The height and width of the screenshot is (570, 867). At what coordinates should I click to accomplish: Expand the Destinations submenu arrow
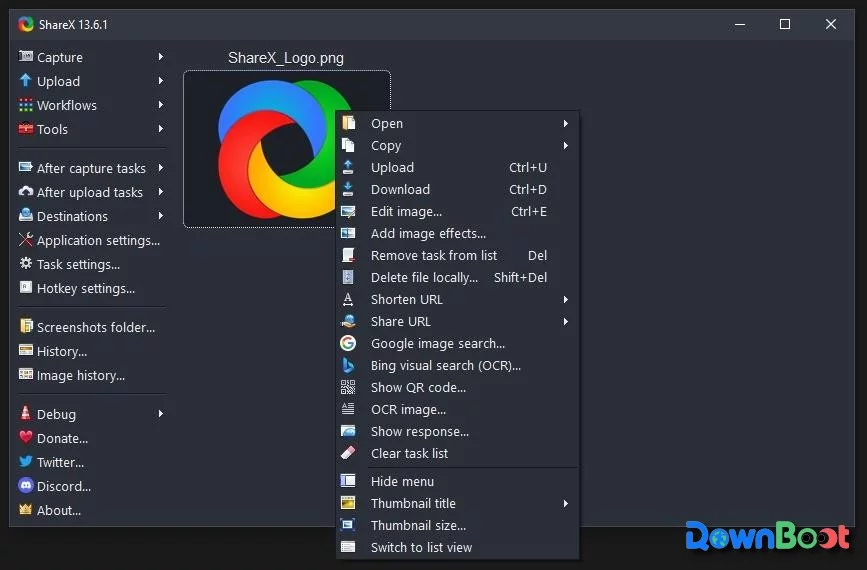(160, 216)
